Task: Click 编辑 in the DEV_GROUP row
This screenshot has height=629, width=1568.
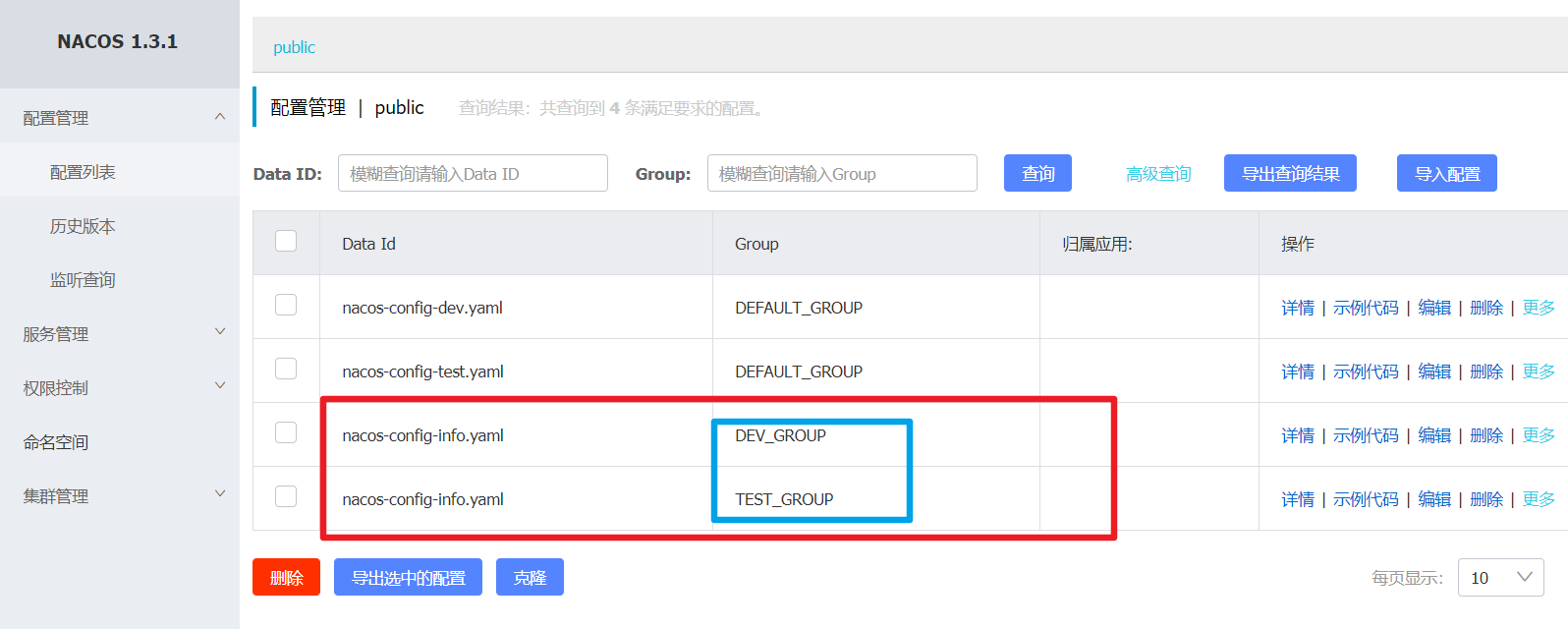Action: (x=1434, y=435)
